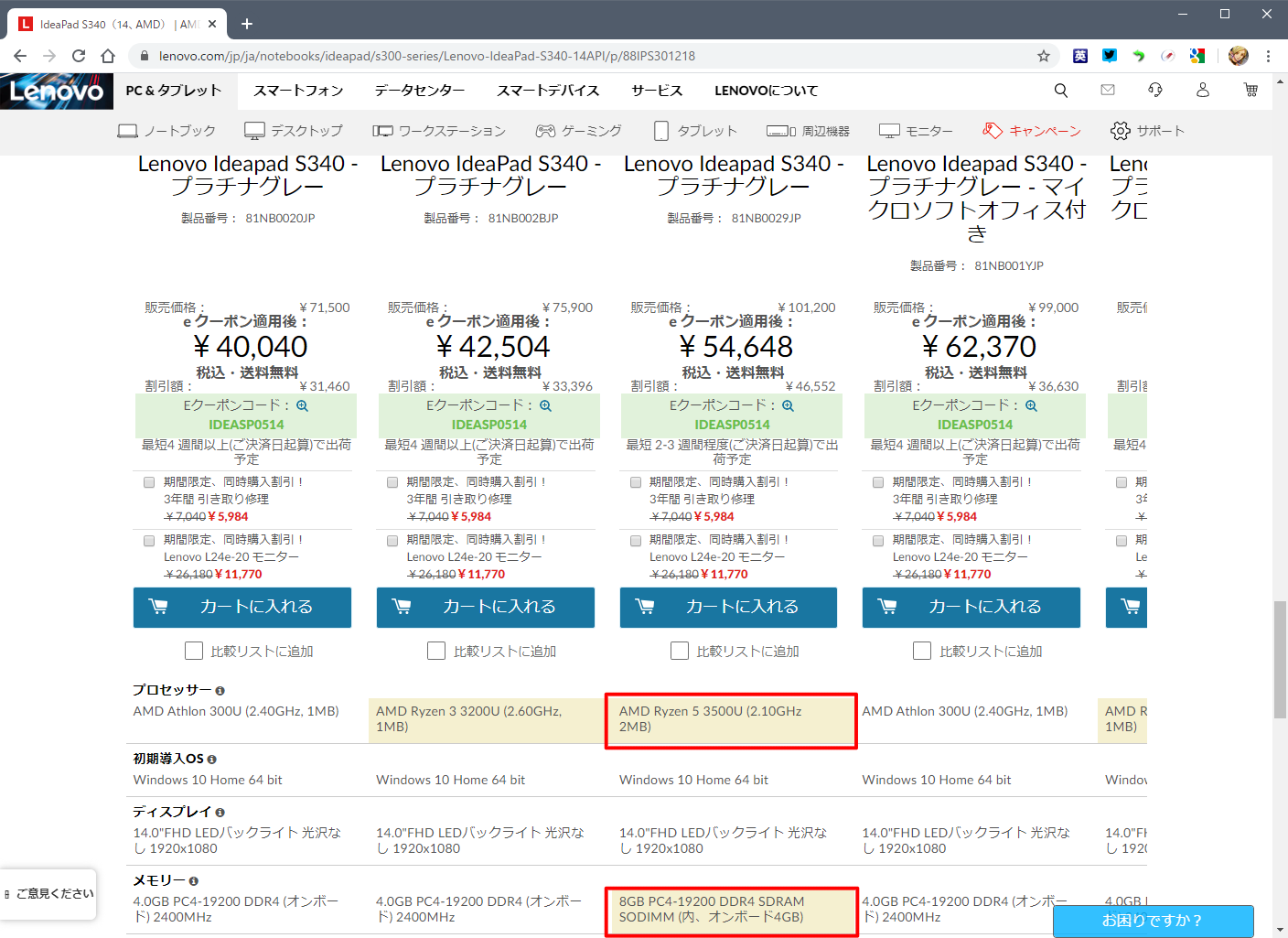
Task: Click info icon next to メモリー
Action: pyautogui.click(x=193, y=881)
